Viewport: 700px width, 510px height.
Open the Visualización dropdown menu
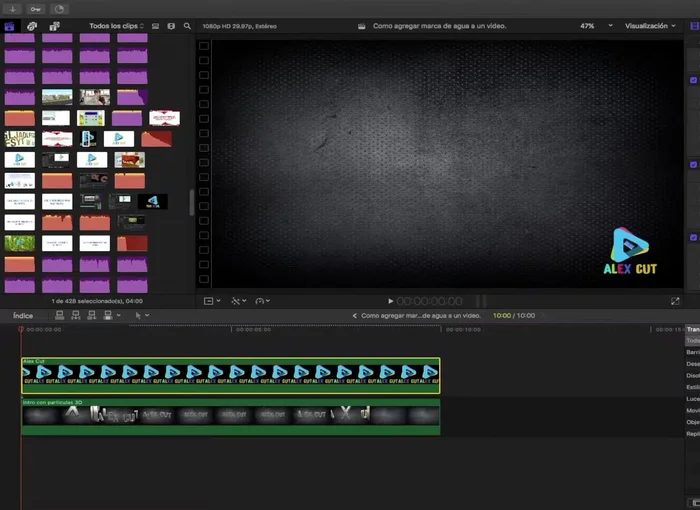pos(650,26)
